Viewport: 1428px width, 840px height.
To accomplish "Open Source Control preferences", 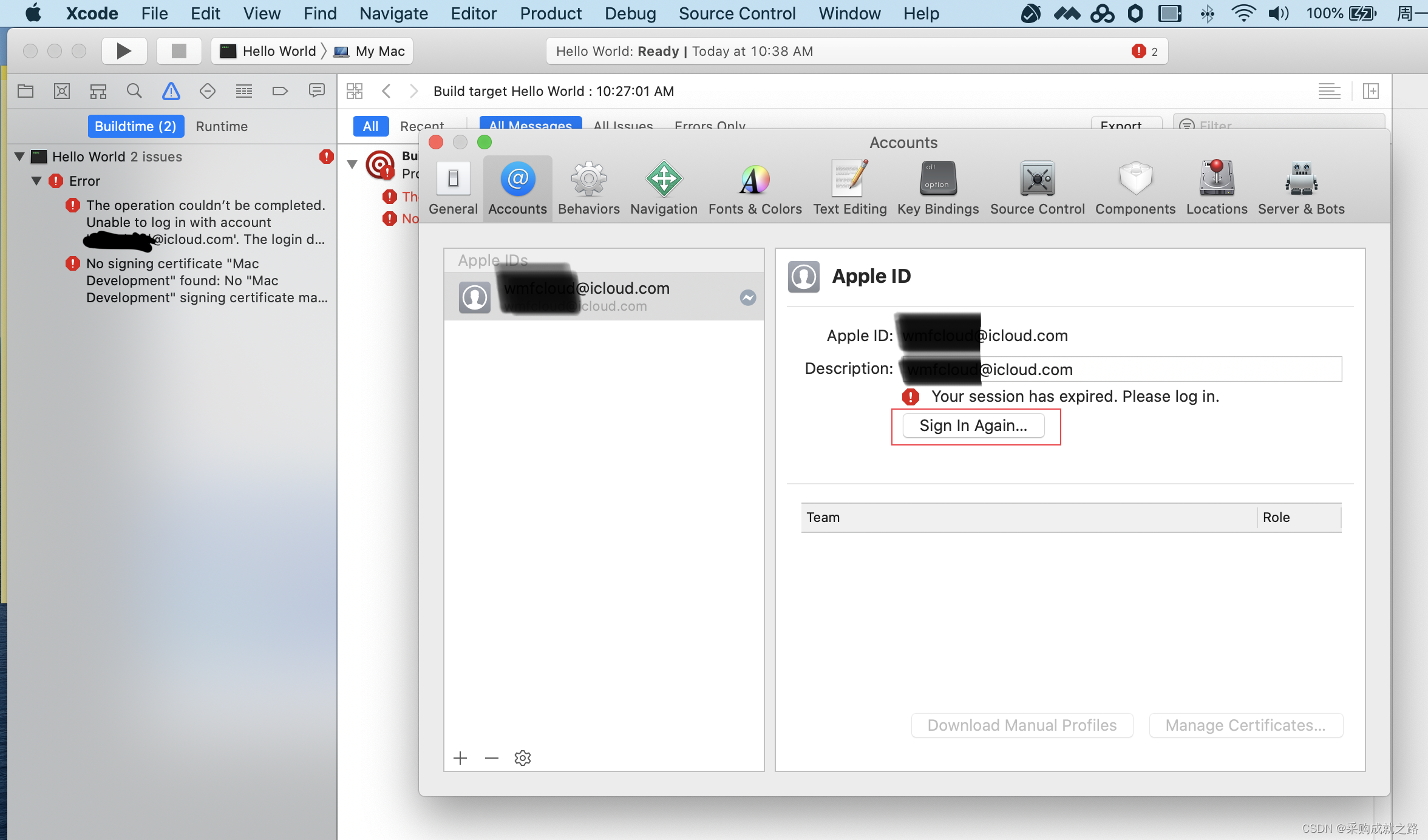I will [x=1037, y=188].
